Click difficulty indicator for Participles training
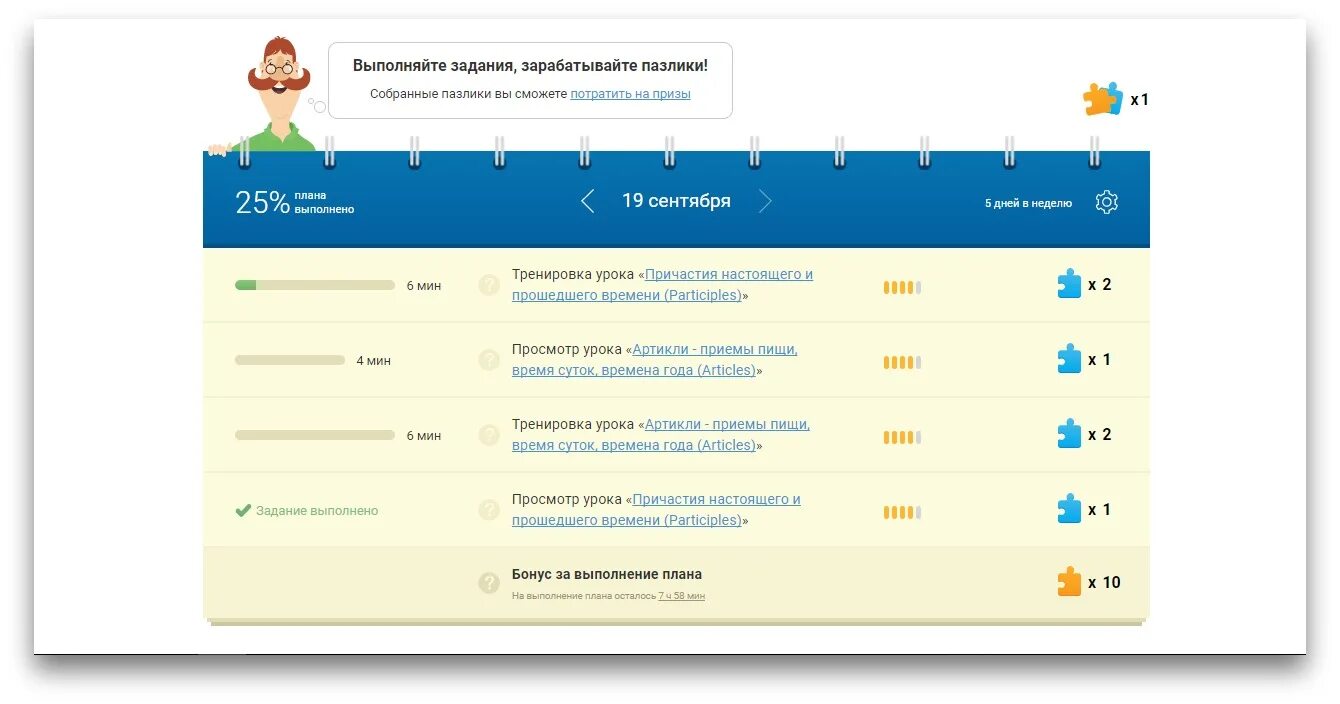The image size is (1340, 704). (x=902, y=288)
